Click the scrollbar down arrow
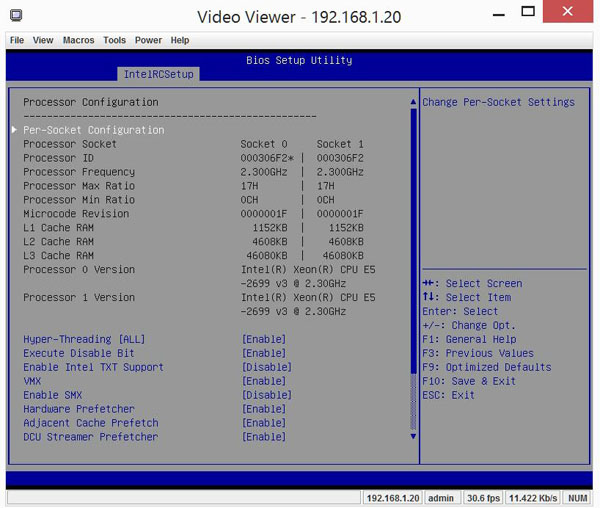 (x=413, y=436)
